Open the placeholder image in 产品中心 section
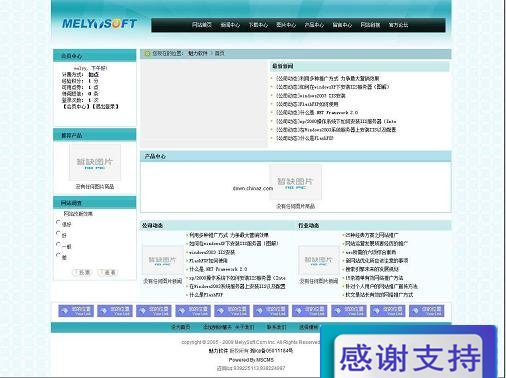The width and height of the screenshot is (506, 378). tap(296, 182)
